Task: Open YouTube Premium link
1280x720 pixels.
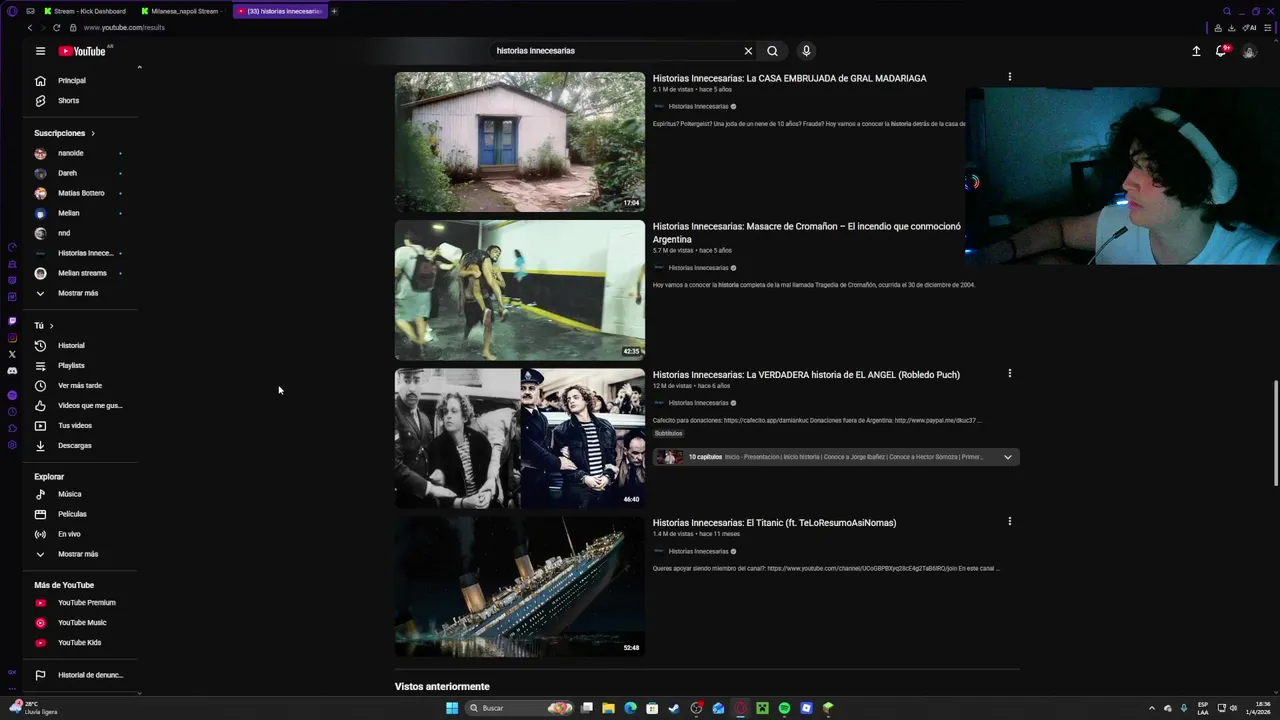Action: tap(80, 603)
